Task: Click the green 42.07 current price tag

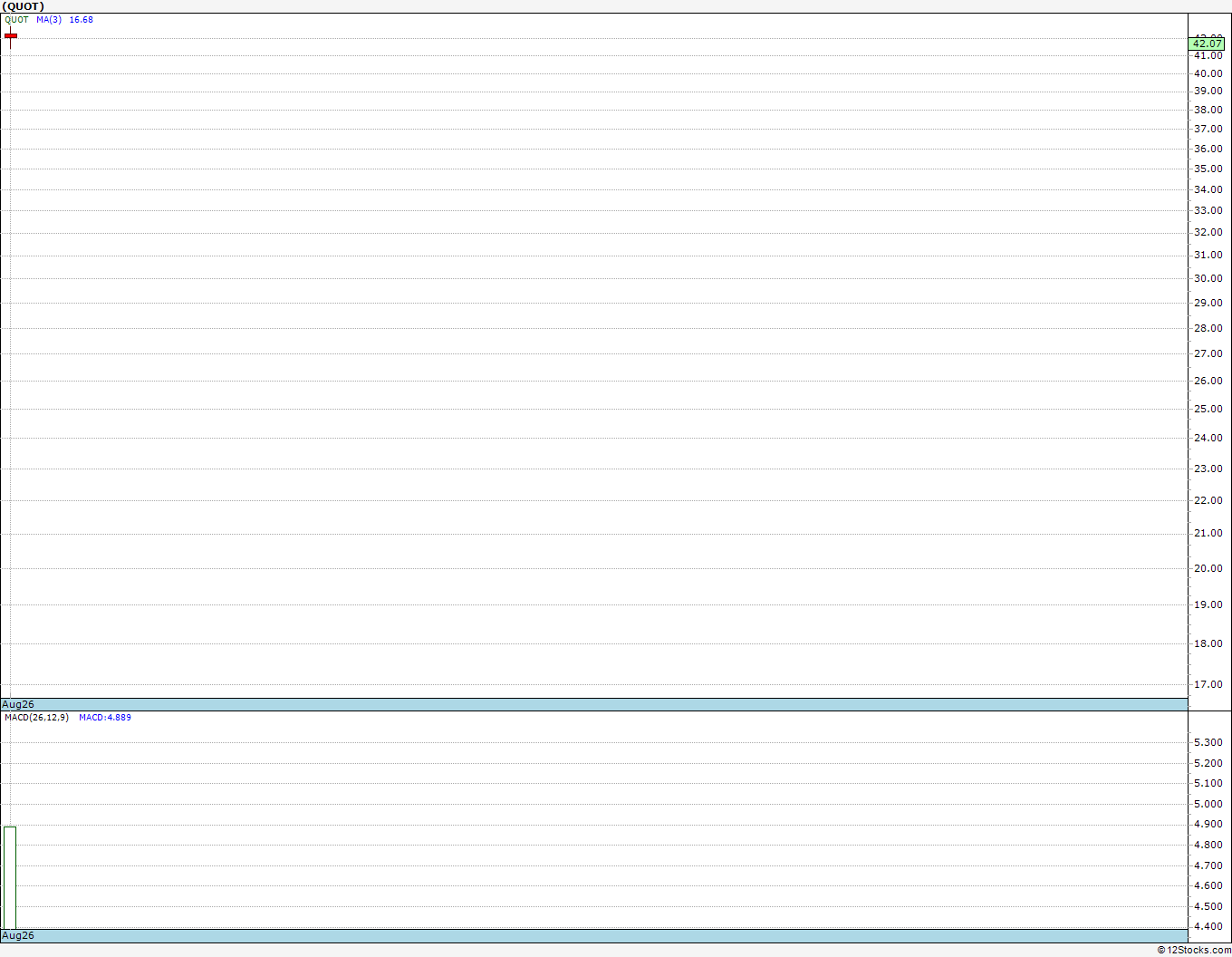Action: pos(1207,43)
